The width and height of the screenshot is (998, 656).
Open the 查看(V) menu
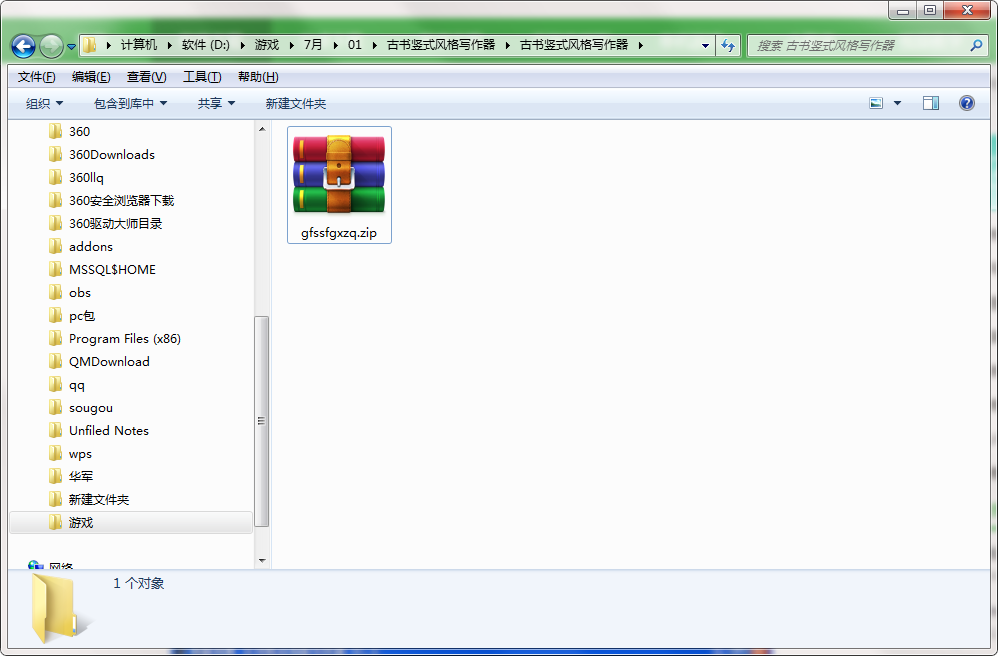pos(146,77)
